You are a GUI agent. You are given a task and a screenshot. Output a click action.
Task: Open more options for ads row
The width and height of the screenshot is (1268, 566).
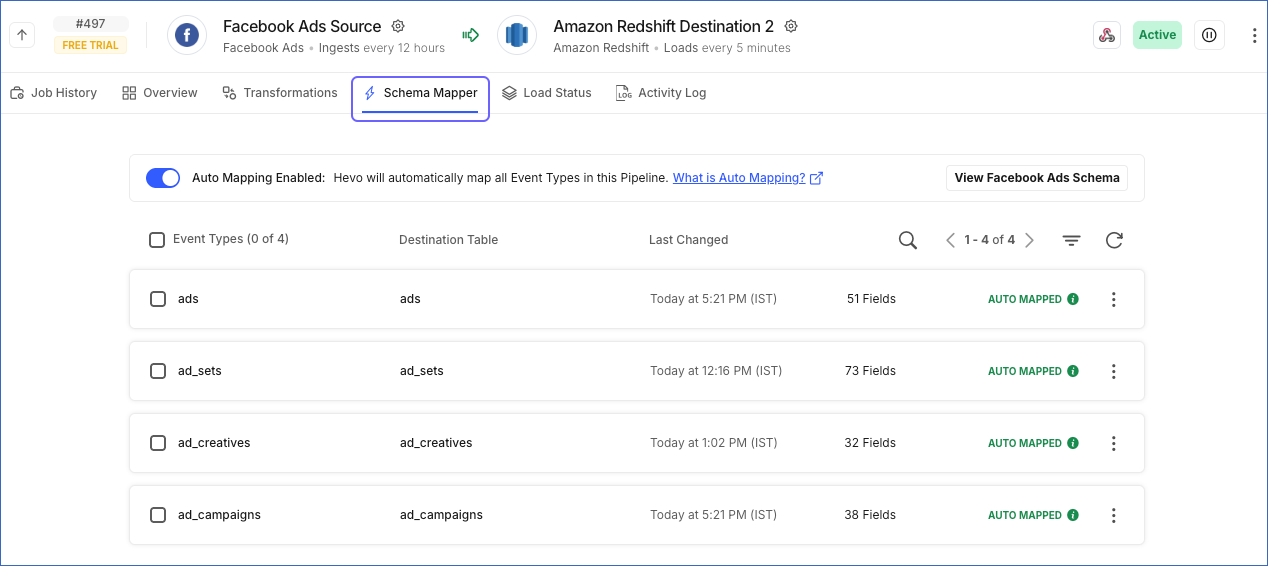1114,299
